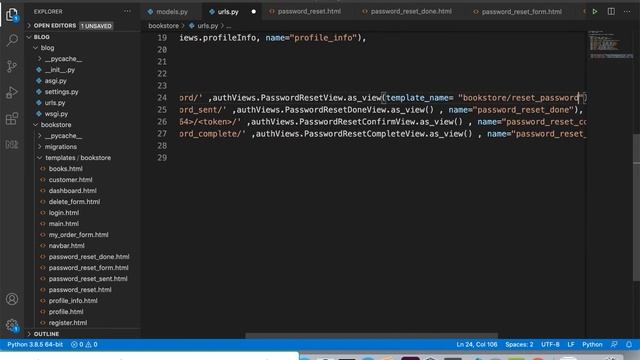The width and height of the screenshot is (640, 360).
Task: Switch to the password_reset_done.html tab
Action: tap(407, 12)
